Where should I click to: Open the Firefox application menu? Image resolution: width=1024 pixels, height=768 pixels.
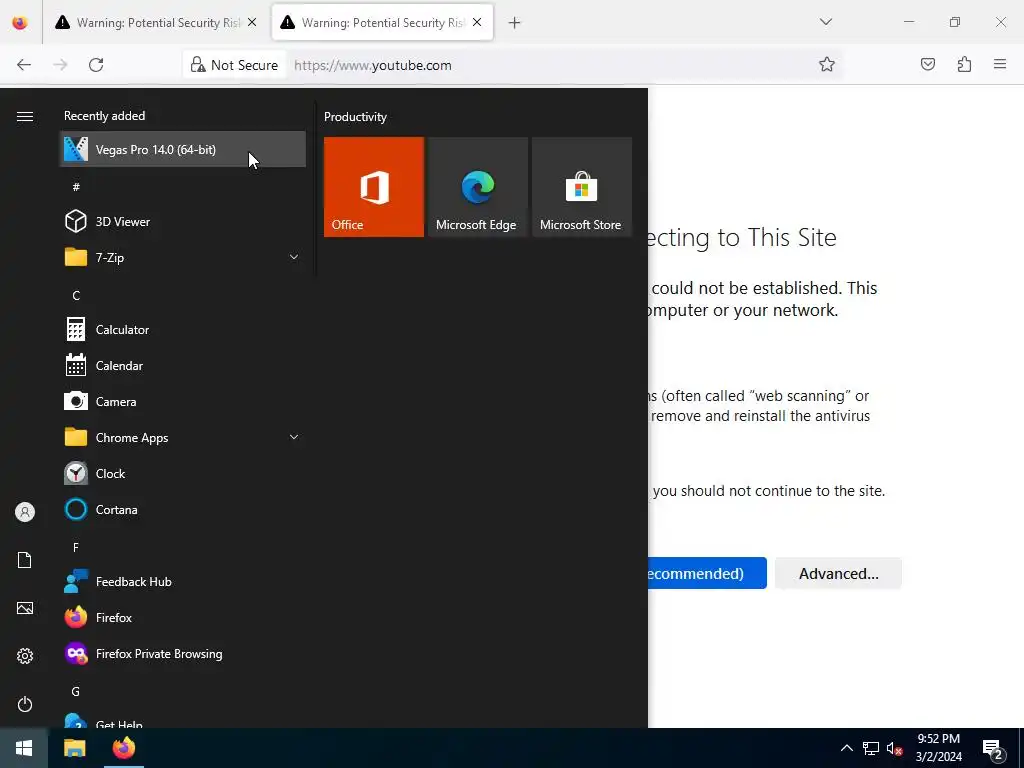(x=1000, y=64)
